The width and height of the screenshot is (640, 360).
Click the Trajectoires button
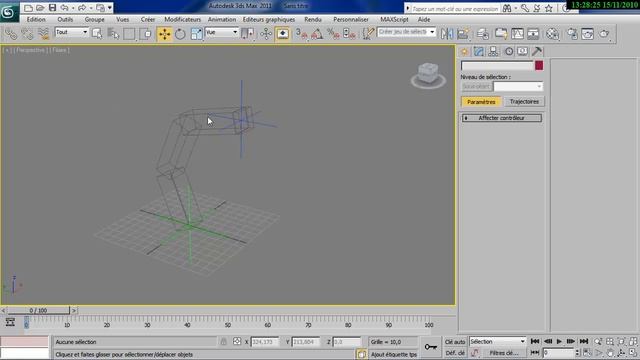coord(524,102)
